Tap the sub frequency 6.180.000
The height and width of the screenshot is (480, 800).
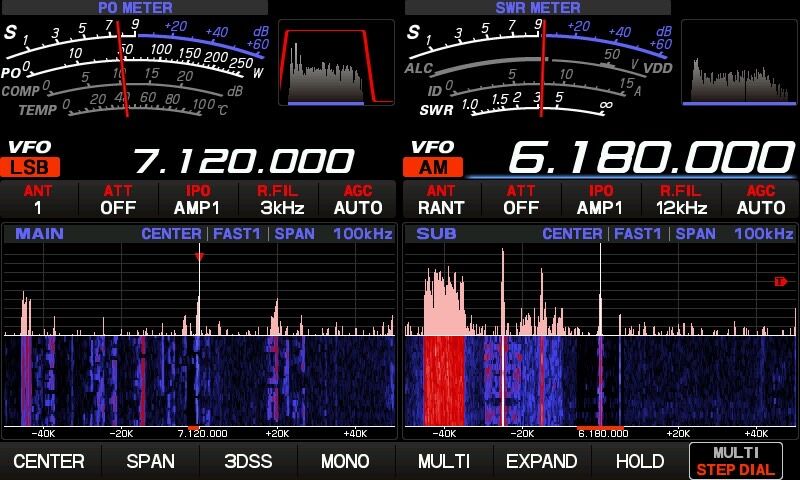[652, 157]
